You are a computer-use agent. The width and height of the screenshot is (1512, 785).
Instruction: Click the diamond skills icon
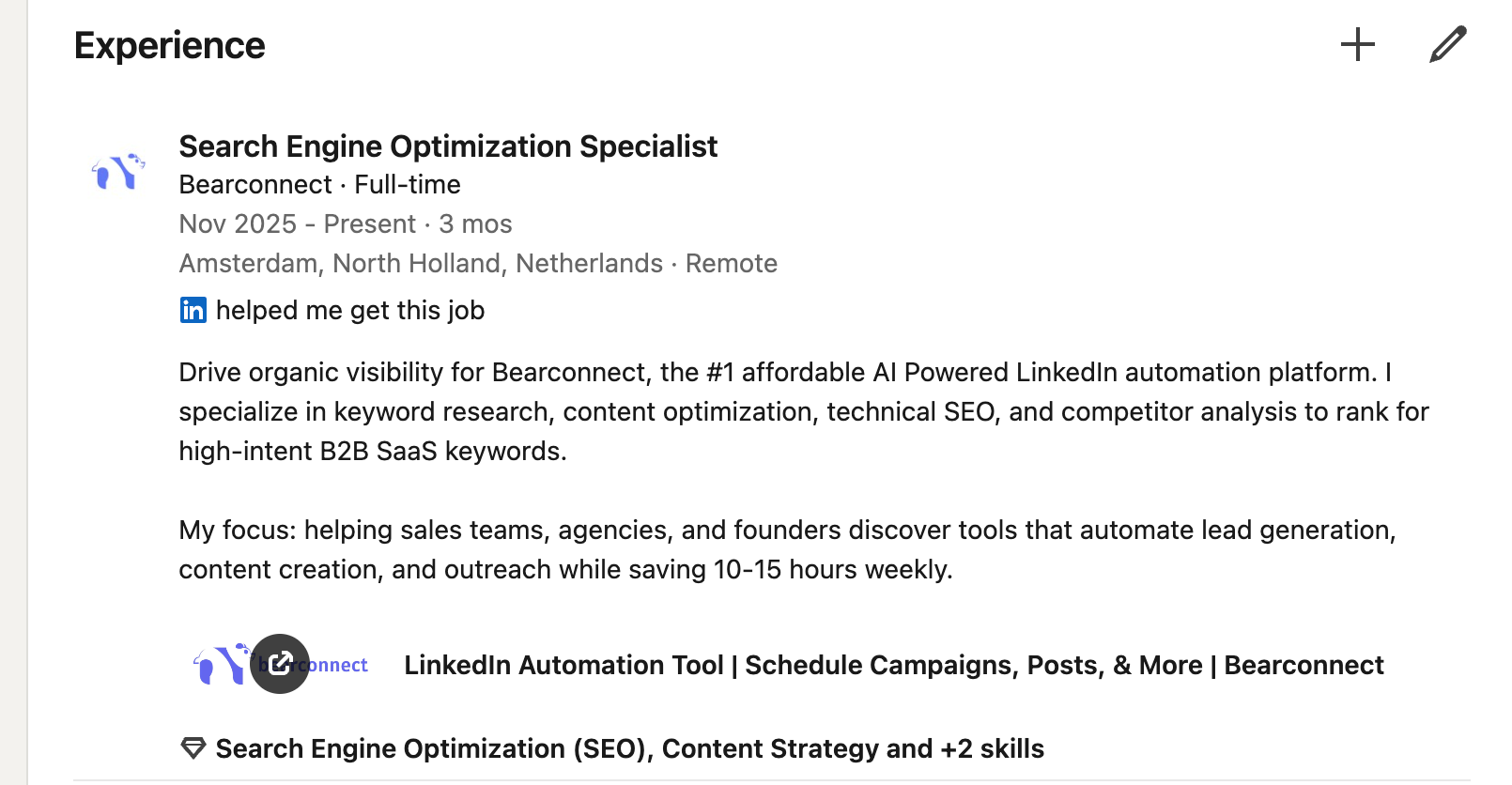coord(193,748)
